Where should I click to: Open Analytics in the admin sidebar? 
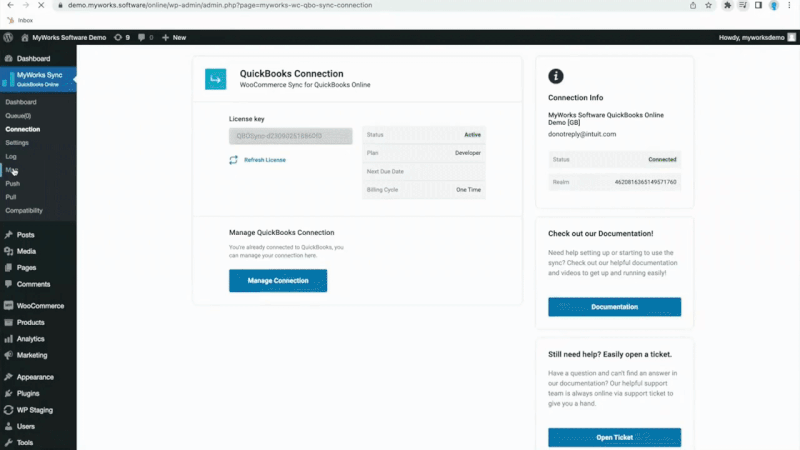click(x=31, y=339)
